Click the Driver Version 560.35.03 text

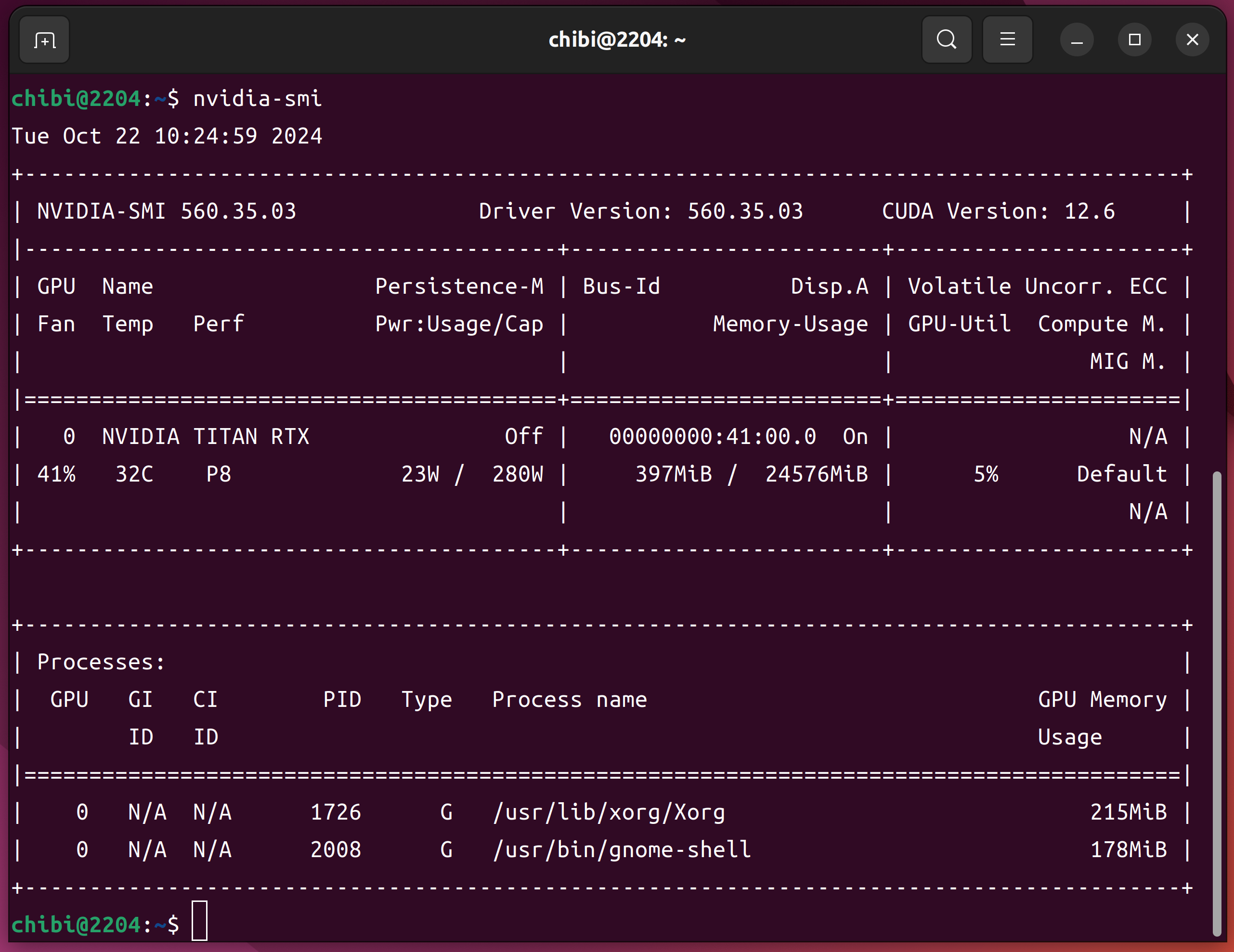[x=641, y=211]
